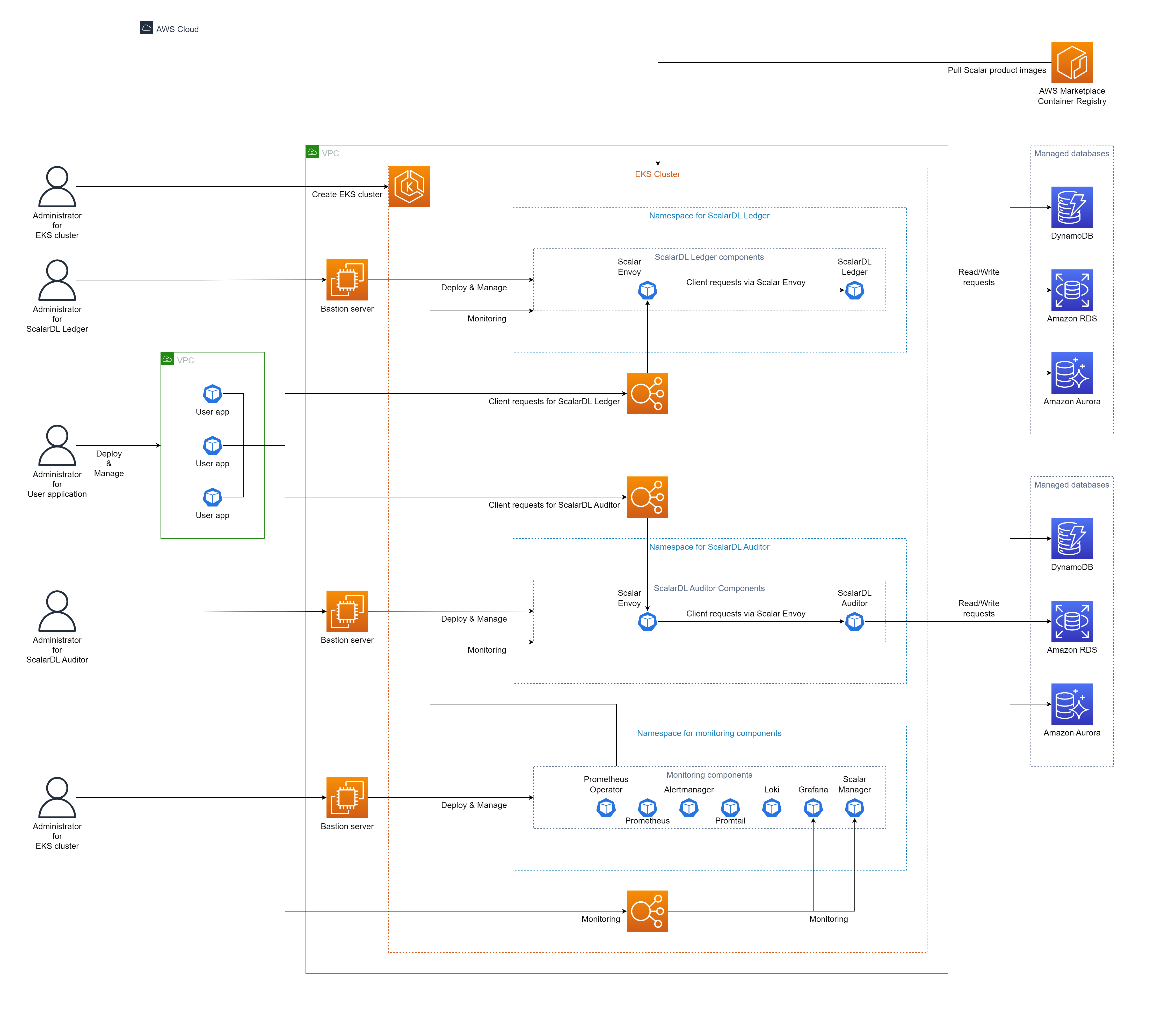Select the EKS Cluster Kubernetes icon
This screenshot has width=1176, height=1015.
click(x=409, y=186)
